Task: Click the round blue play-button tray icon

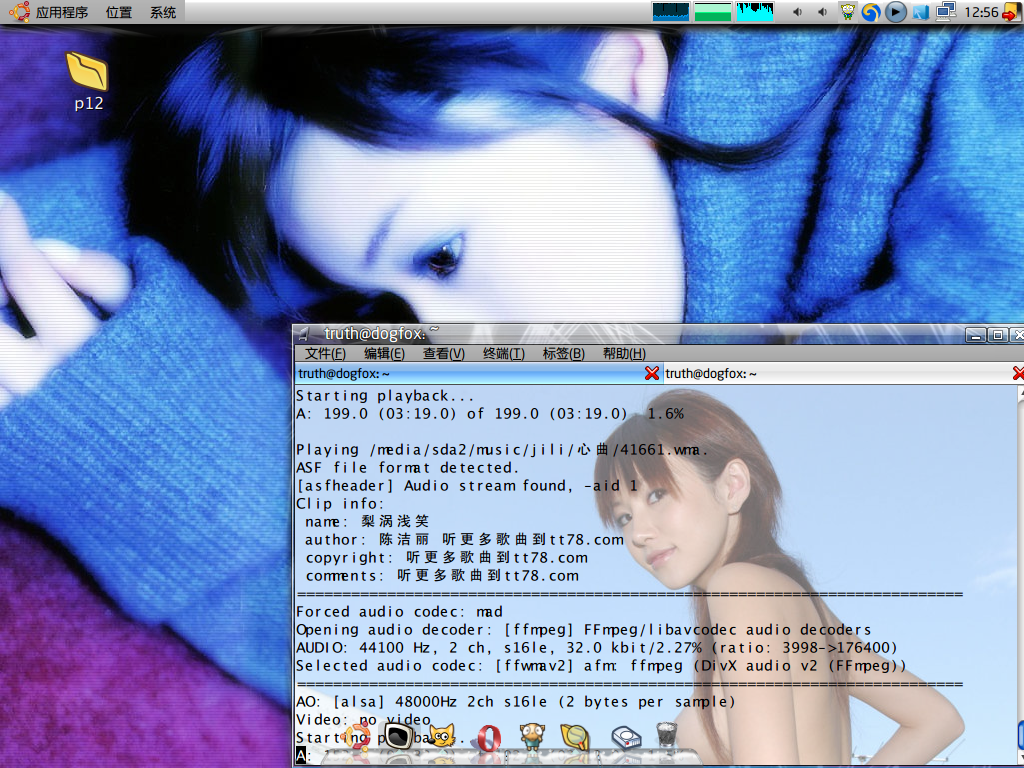Action: [x=895, y=12]
